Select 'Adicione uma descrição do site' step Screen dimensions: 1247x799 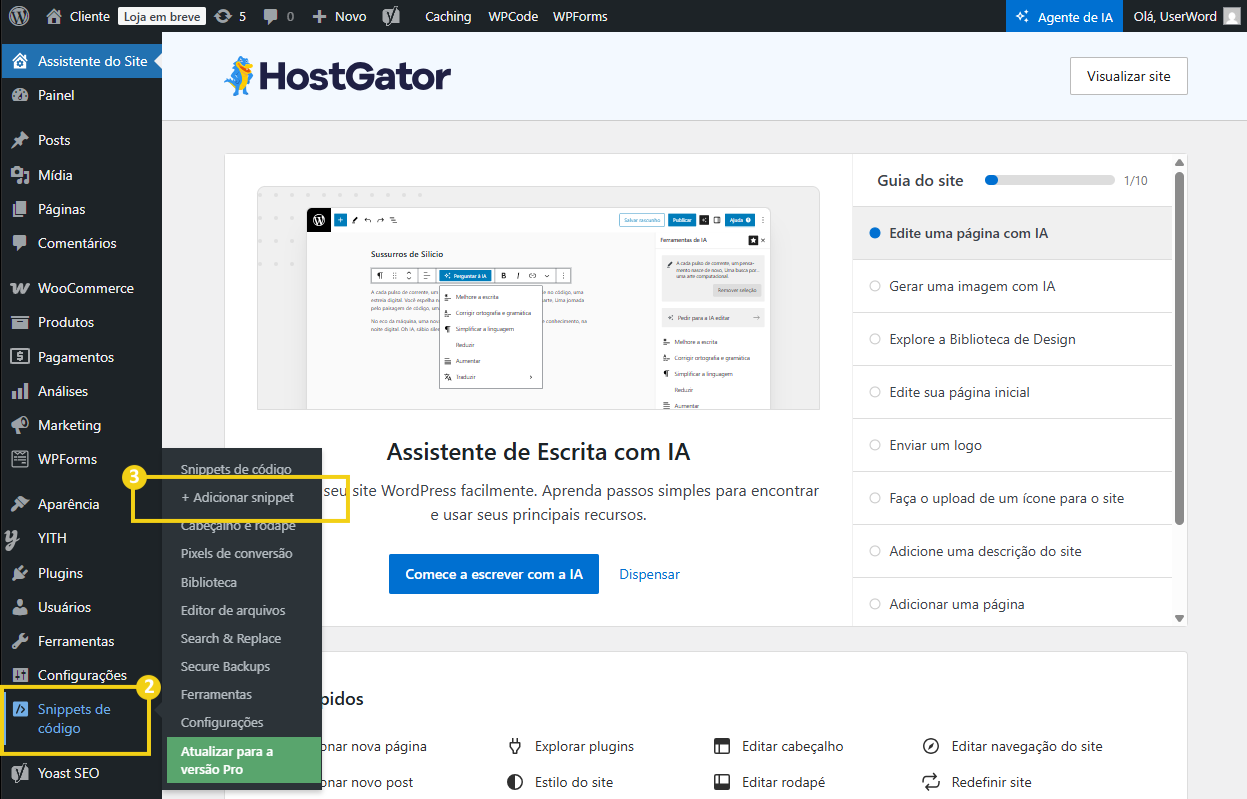[1012, 551]
